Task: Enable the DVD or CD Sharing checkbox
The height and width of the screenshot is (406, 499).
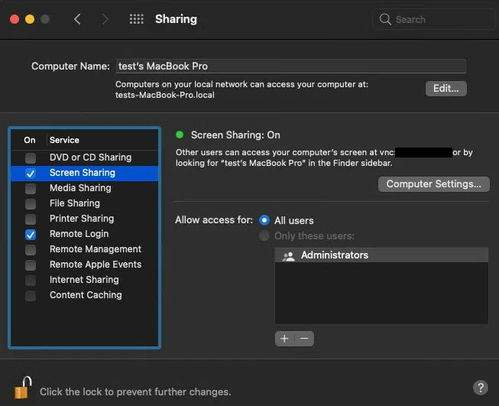Action: 30,158
